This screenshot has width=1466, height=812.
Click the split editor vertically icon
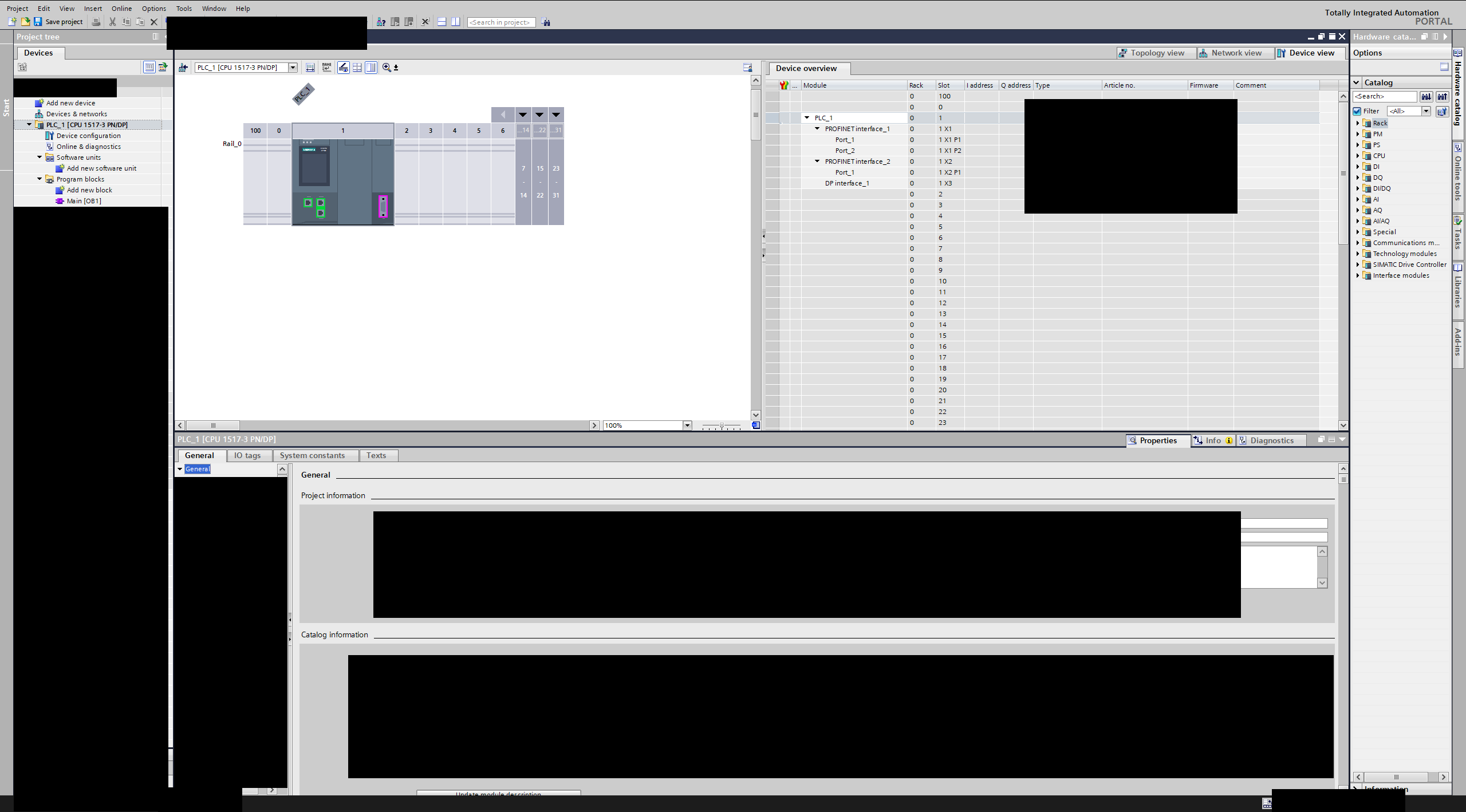[x=455, y=22]
